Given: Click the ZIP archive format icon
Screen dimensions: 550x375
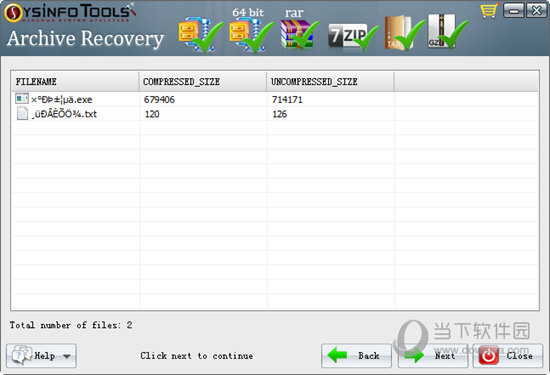Looking at the screenshot, I should coord(200,35).
